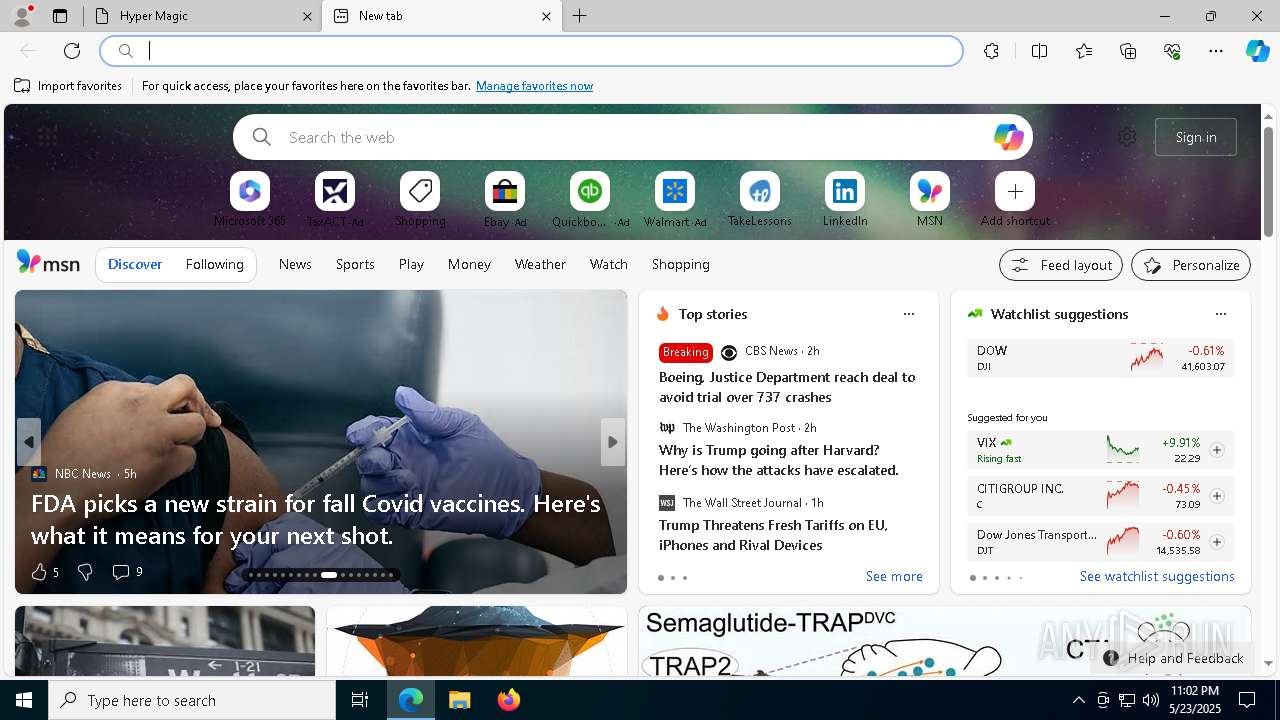Click the msn logo
The width and height of the screenshot is (1280, 720).
click(48, 263)
